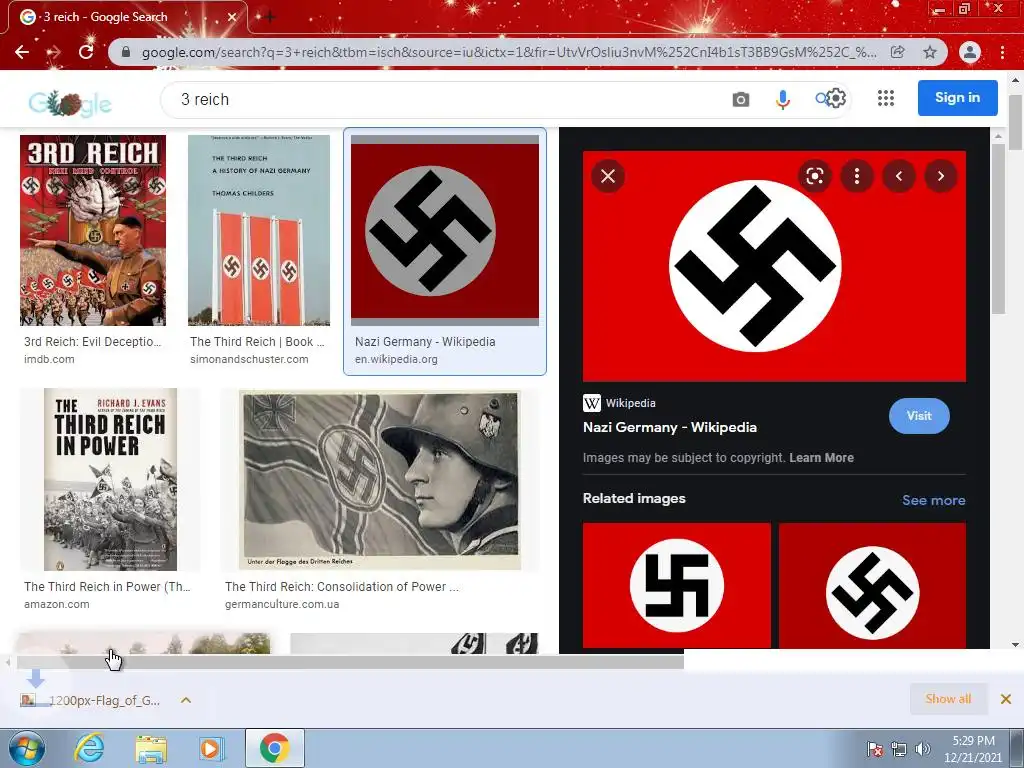1024x768 pixels.
Task: Click the simonandschuster.com source text
Action: click(x=249, y=359)
